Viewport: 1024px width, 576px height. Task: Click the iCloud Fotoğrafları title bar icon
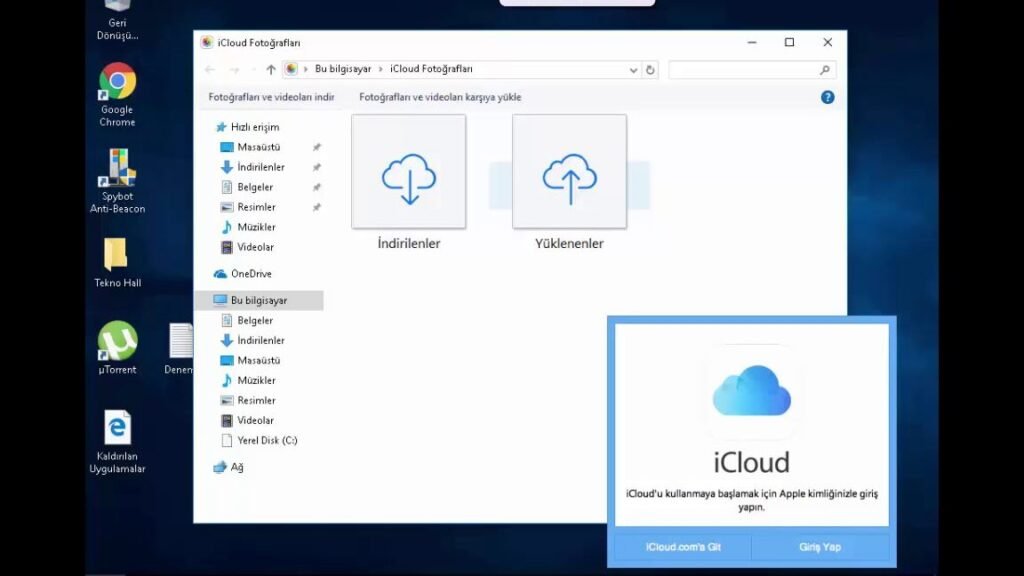[207, 42]
